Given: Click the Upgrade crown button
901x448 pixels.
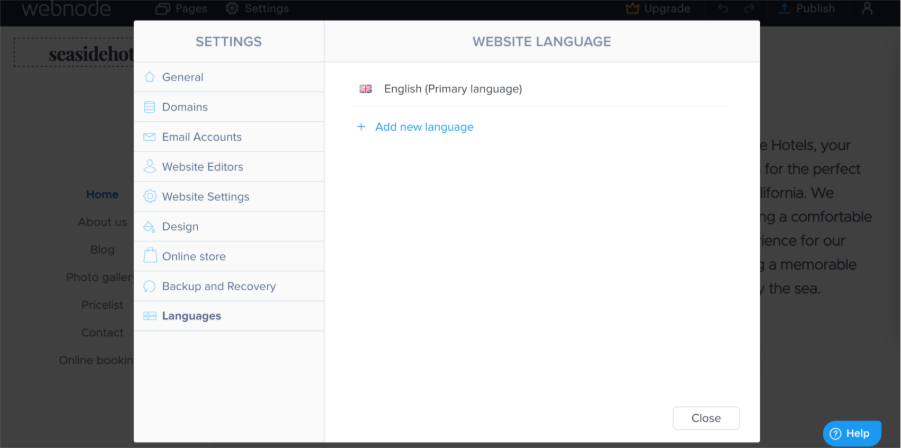Looking at the screenshot, I should (658, 9).
